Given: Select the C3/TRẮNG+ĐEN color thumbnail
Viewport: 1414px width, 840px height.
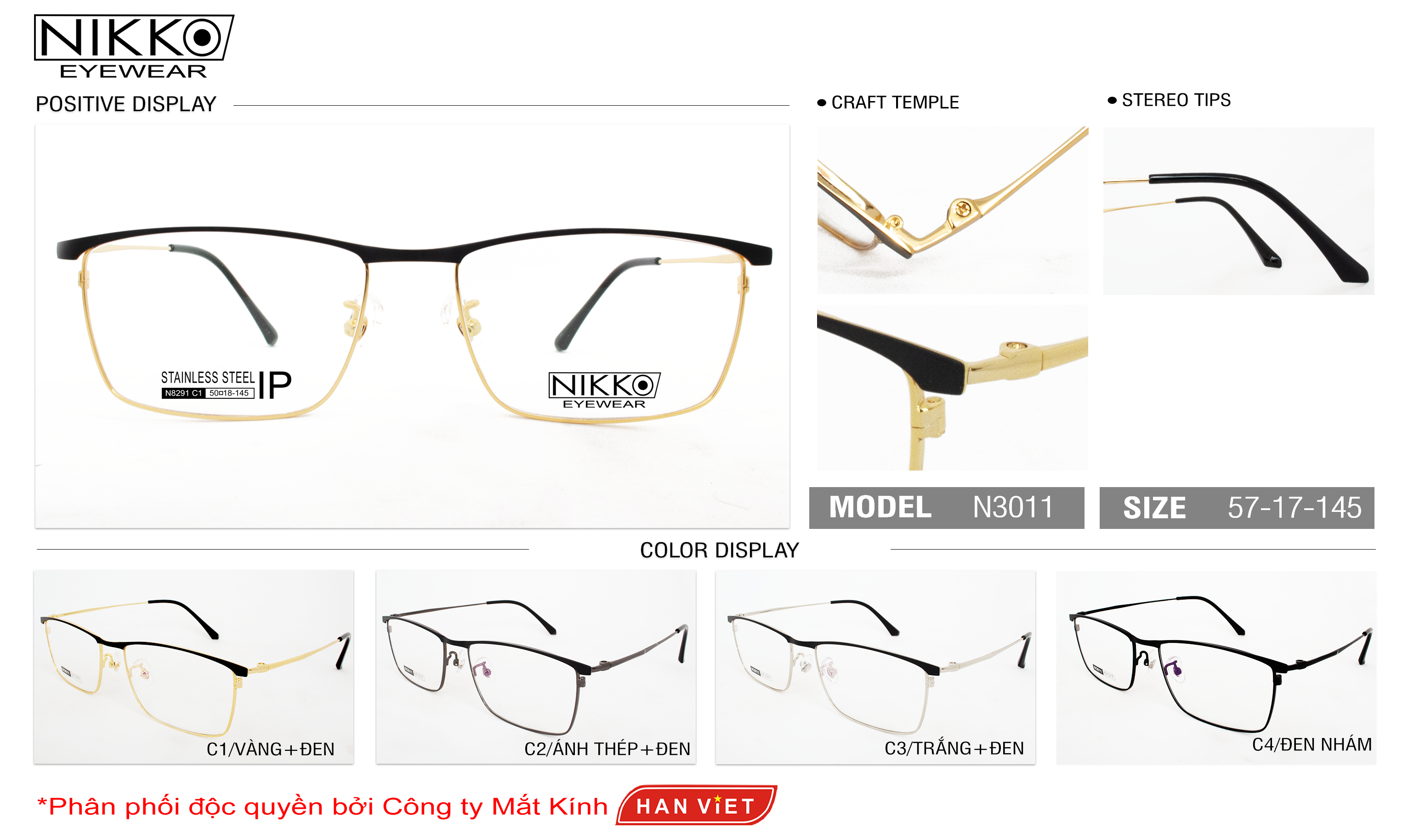Looking at the screenshot, I should point(875,667).
